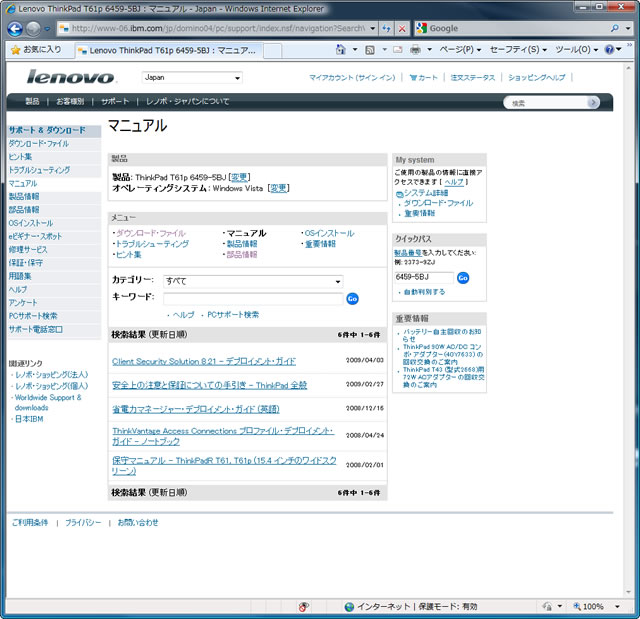
Task: Select トラブルシューティング in left sidebar
Action: [39, 170]
